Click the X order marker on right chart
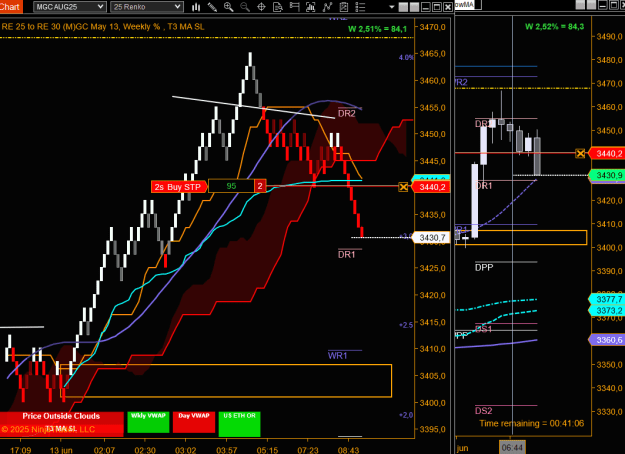The width and height of the screenshot is (625, 454). click(x=580, y=153)
